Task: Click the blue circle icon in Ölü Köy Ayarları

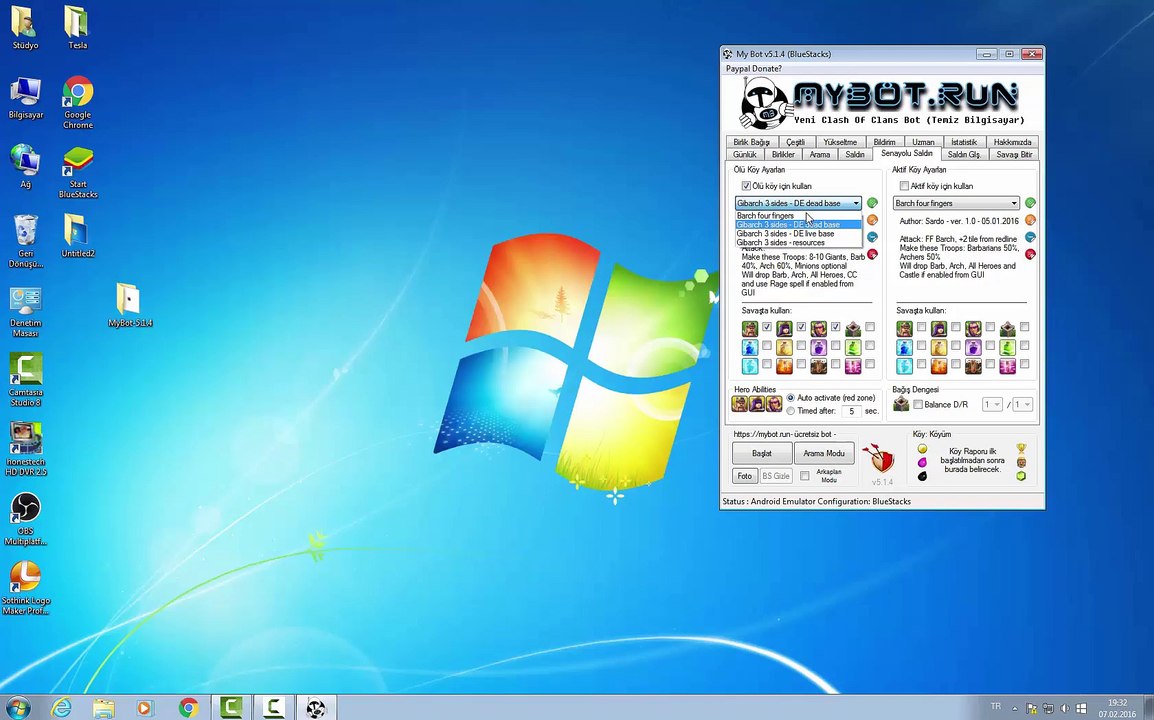Action: [x=872, y=237]
